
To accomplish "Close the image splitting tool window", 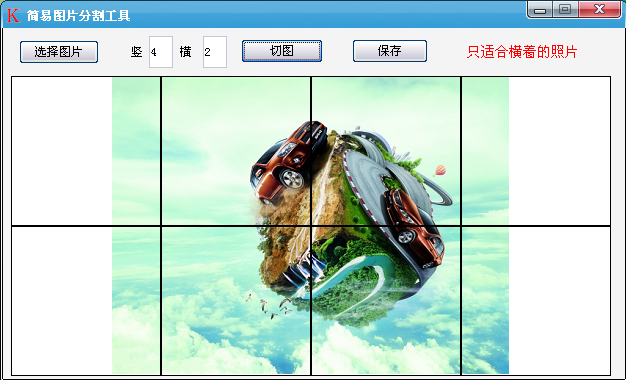I will click(599, 10).
